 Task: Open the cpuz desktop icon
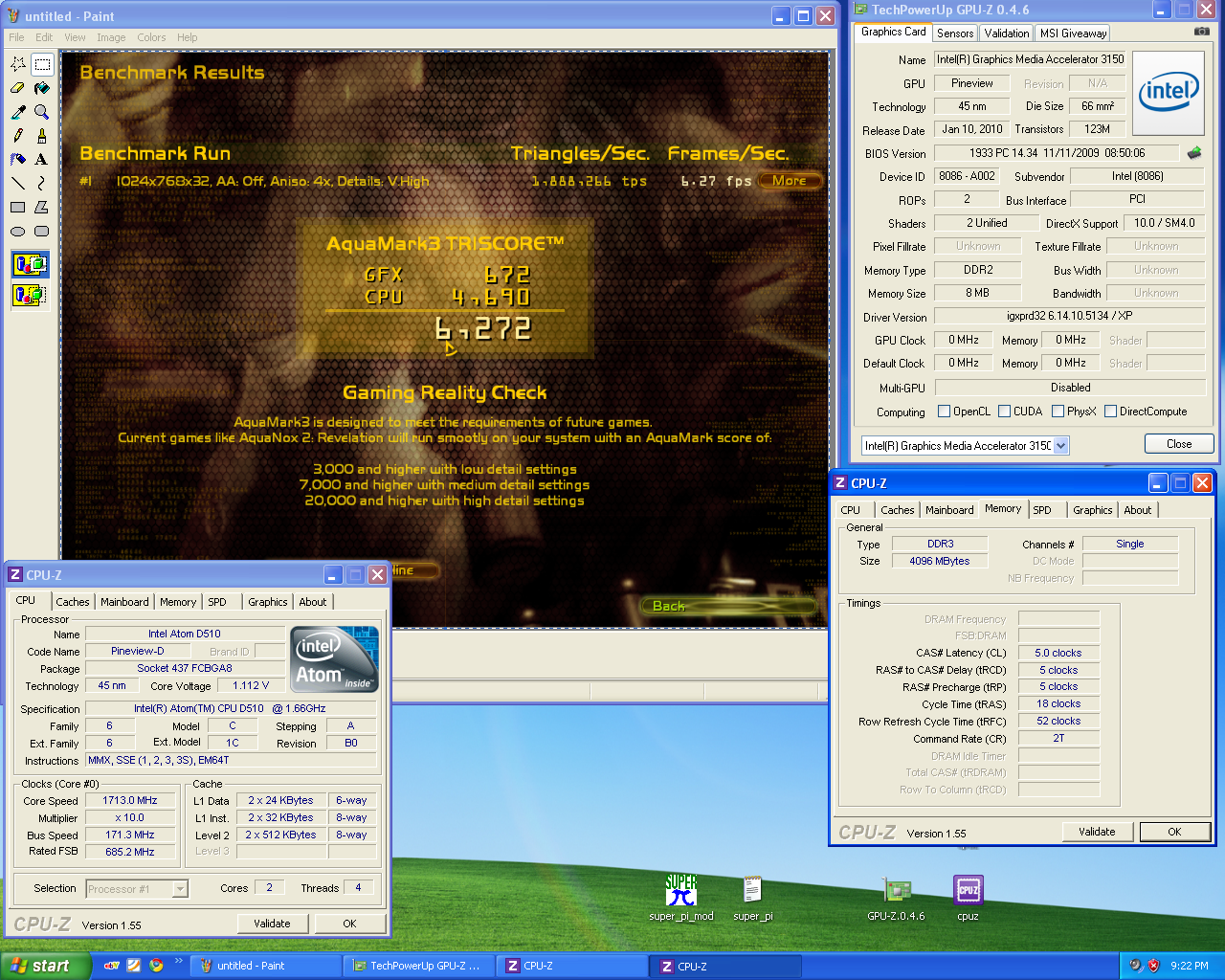[x=968, y=898]
